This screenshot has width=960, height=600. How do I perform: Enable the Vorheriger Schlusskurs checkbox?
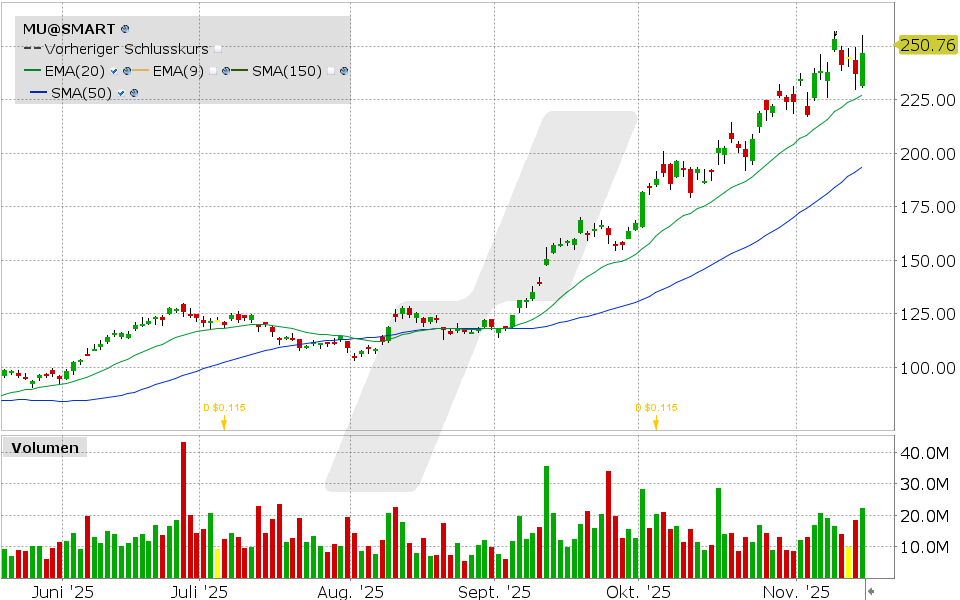point(217,48)
